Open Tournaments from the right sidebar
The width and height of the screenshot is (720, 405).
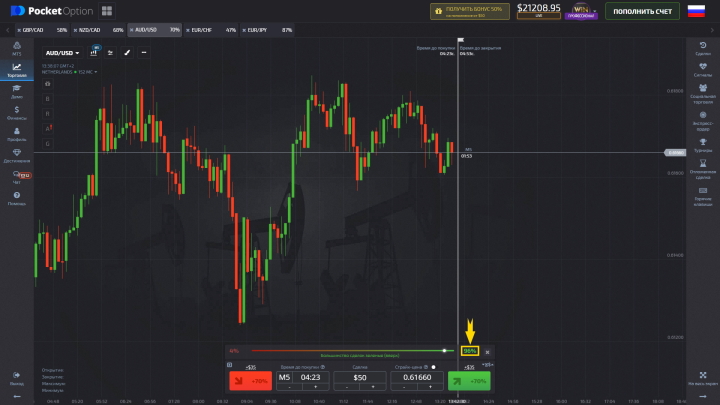pos(703,146)
